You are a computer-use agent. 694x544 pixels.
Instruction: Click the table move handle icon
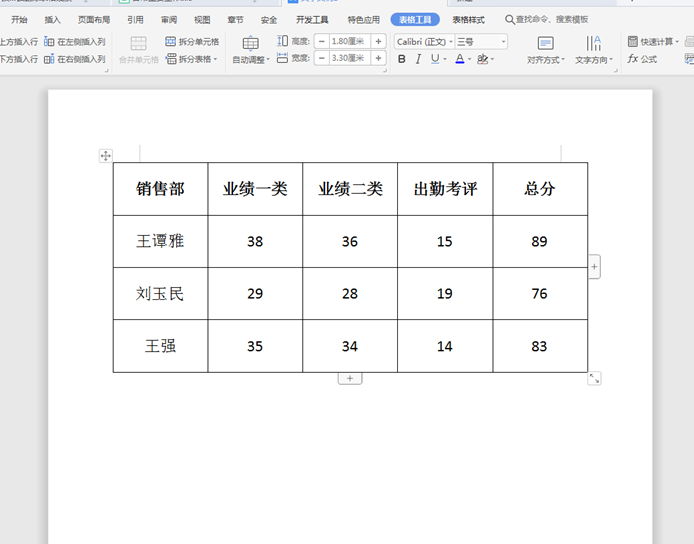[106, 156]
